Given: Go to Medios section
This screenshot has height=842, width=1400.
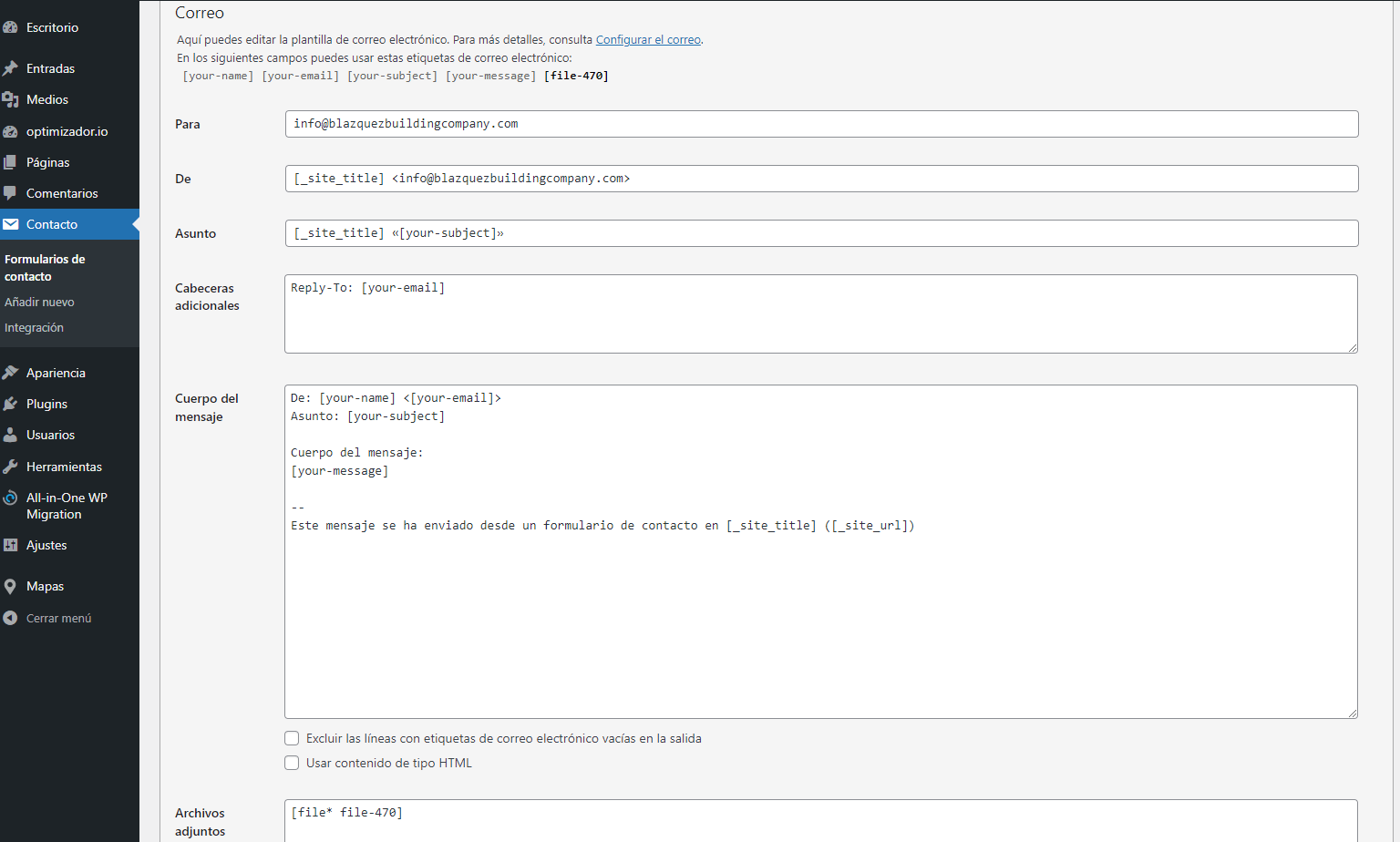Looking at the screenshot, I should point(47,99).
